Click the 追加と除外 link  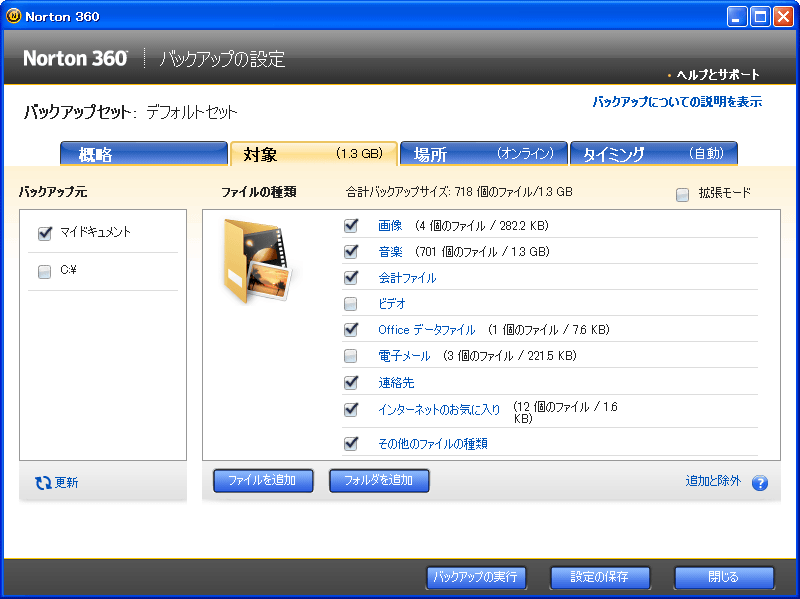click(x=713, y=481)
